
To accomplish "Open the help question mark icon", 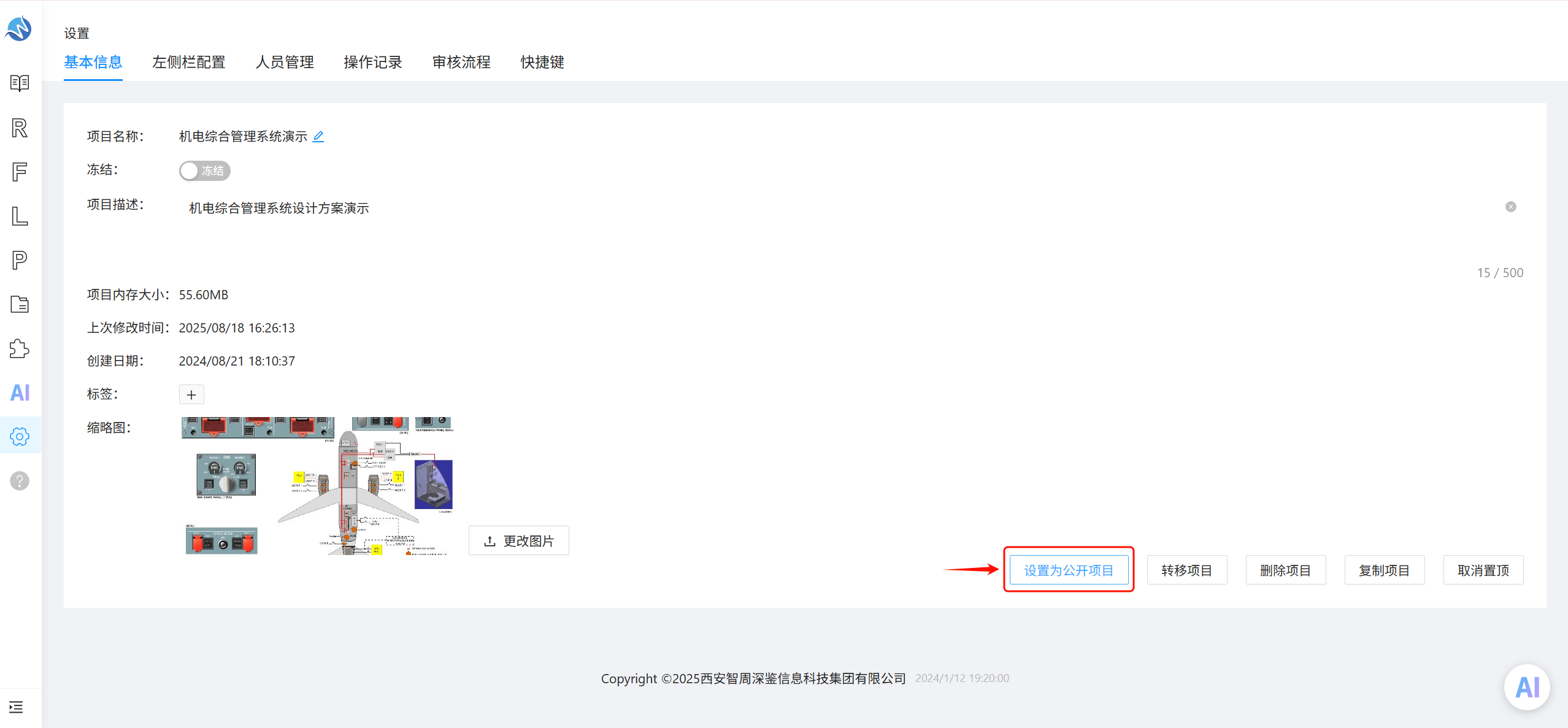I will tap(20, 481).
